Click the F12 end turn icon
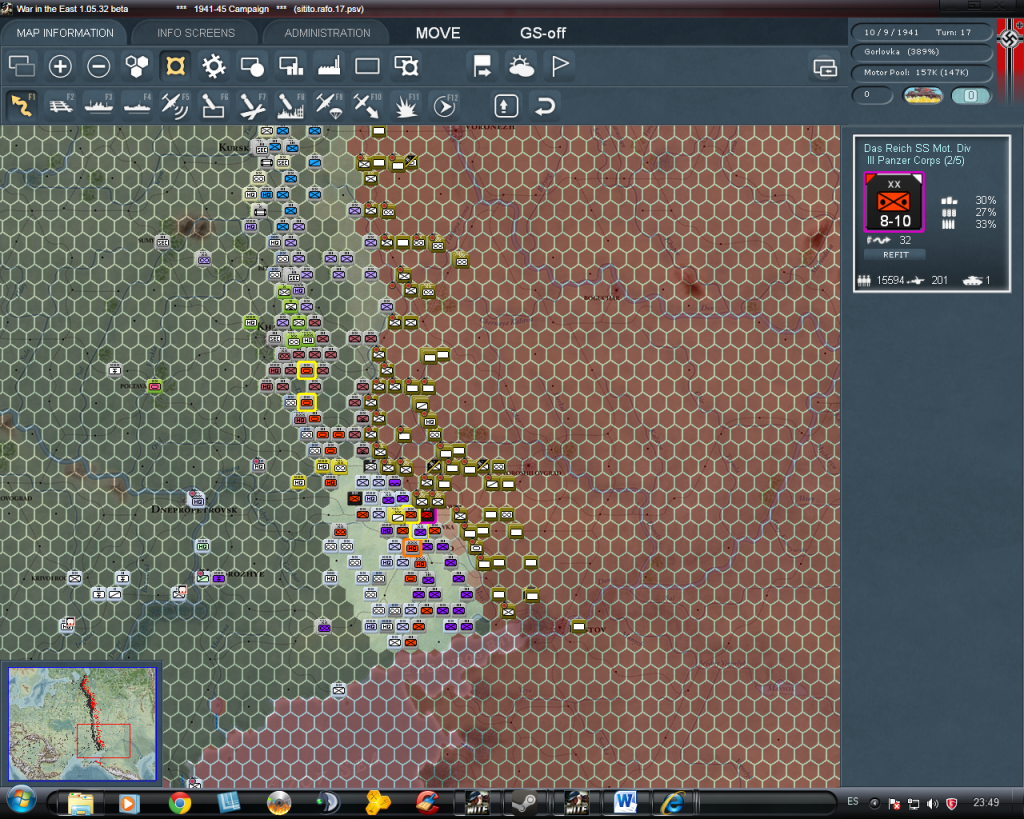The height and width of the screenshot is (819, 1024). click(444, 105)
